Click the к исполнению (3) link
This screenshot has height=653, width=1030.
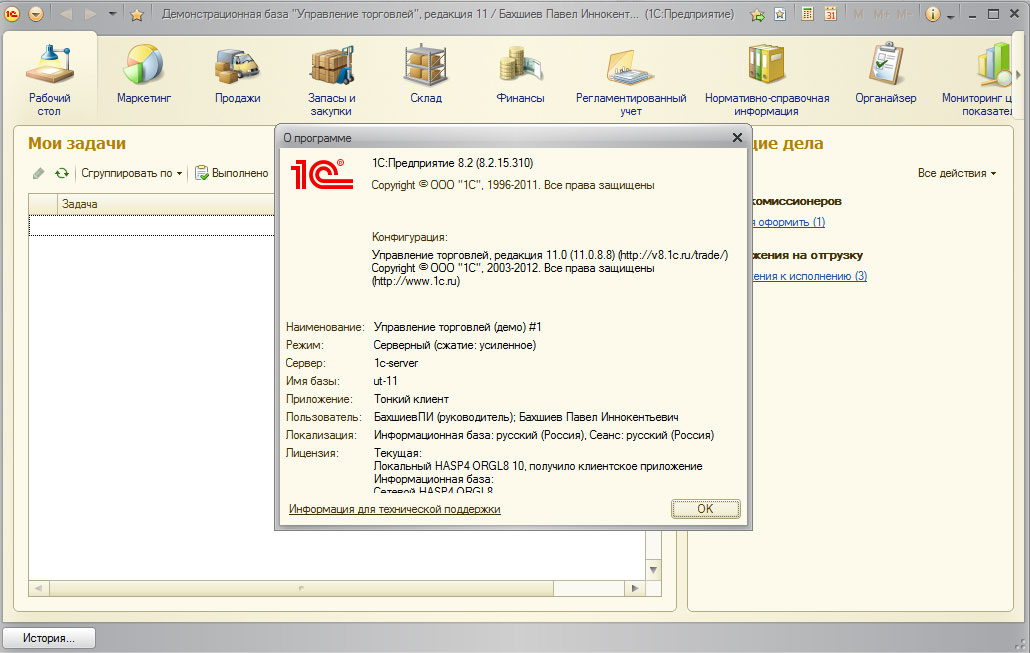(x=809, y=276)
